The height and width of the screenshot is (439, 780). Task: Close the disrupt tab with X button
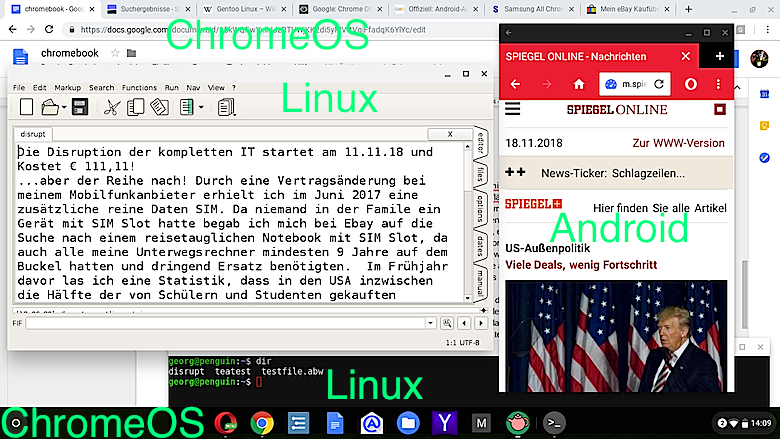pos(450,134)
